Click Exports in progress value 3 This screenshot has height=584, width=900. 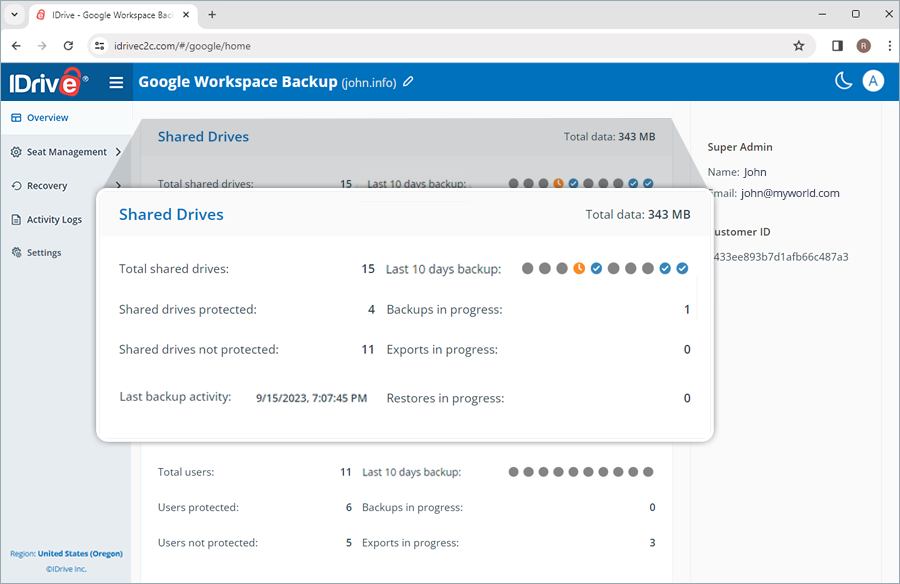[x=652, y=543]
